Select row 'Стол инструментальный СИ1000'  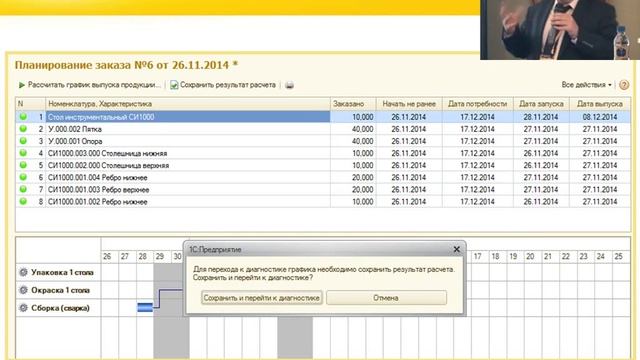(x=323, y=117)
